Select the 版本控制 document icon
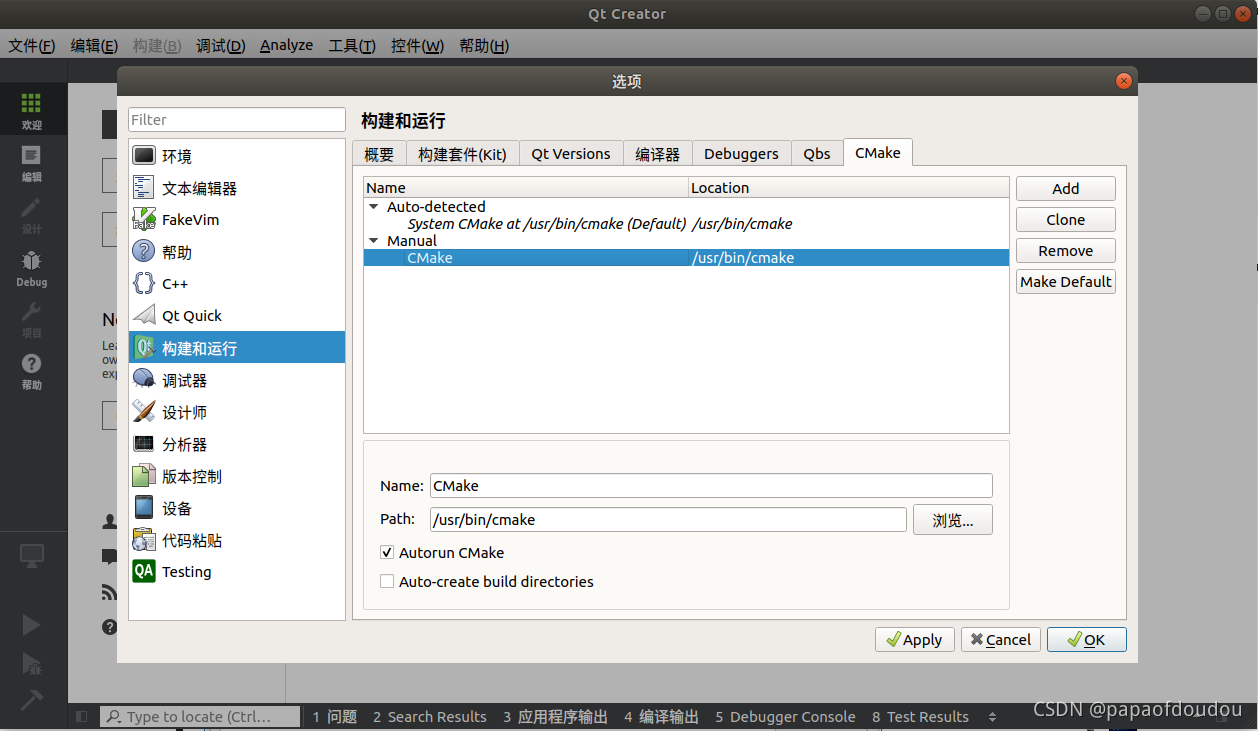Screen dimensions: 1258x731 145,476
